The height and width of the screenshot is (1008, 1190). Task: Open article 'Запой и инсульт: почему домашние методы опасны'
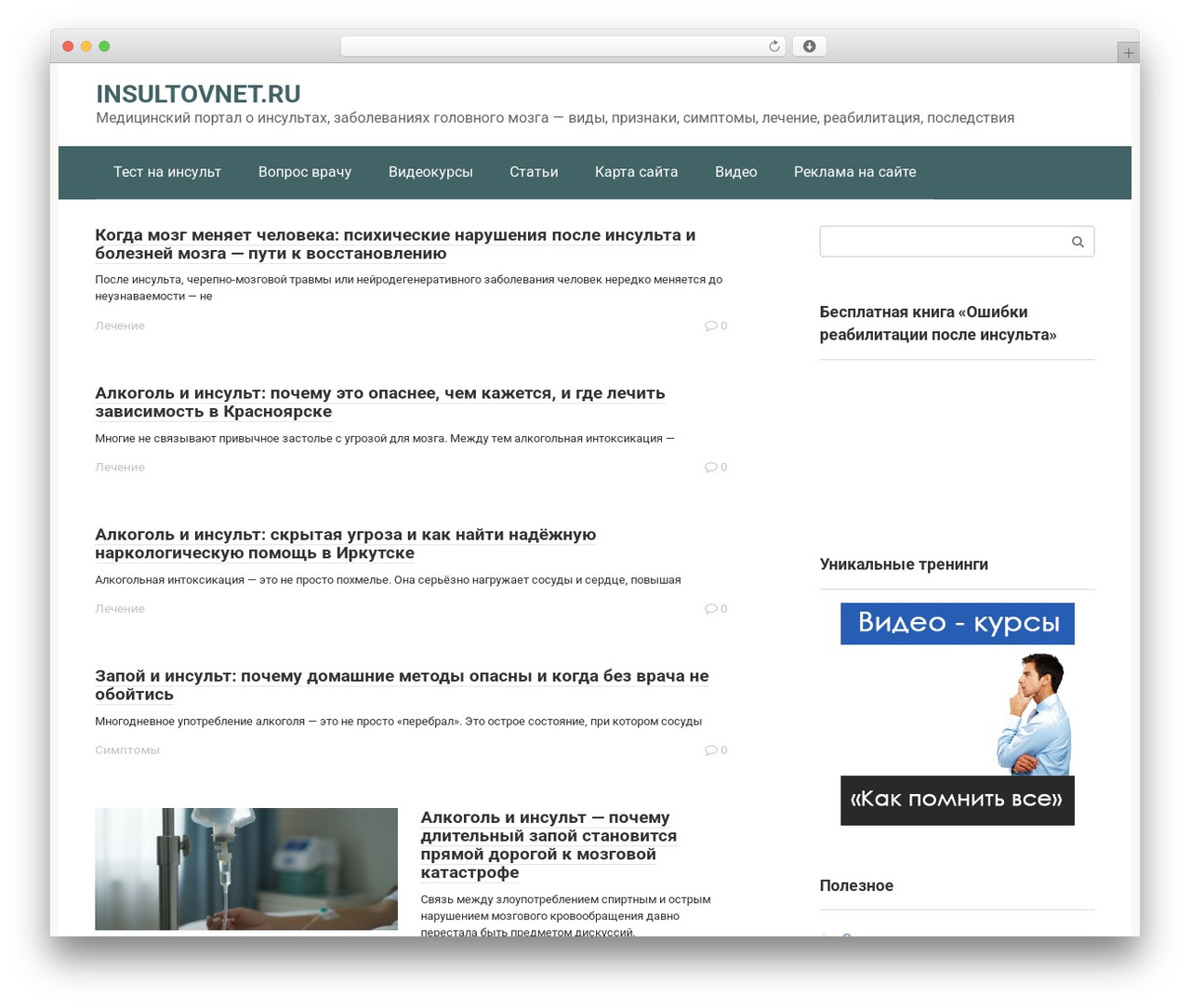pyautogui.click(x=402, y=685)
